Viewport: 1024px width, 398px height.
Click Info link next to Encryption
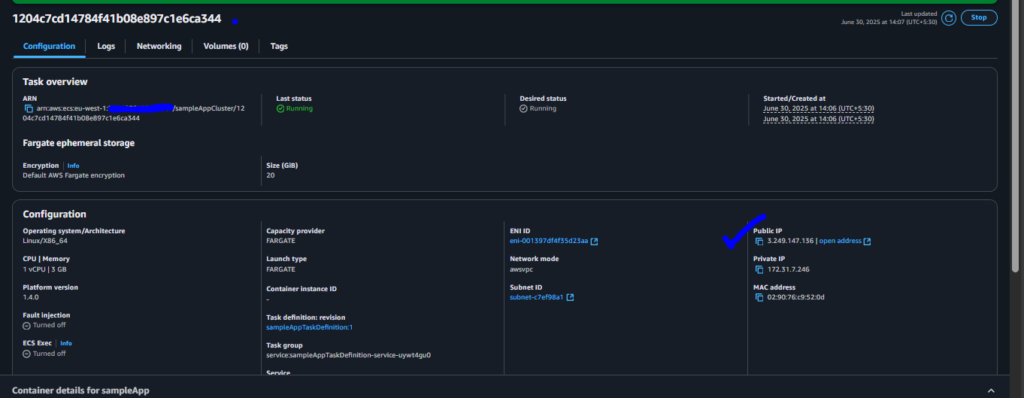(73, 165)
